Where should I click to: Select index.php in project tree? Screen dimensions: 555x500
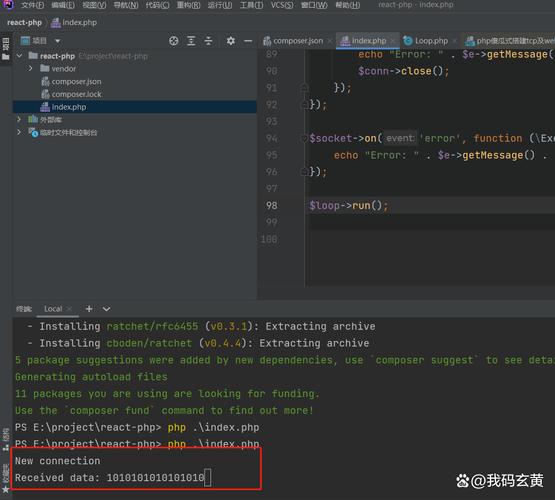coord(135,107)
